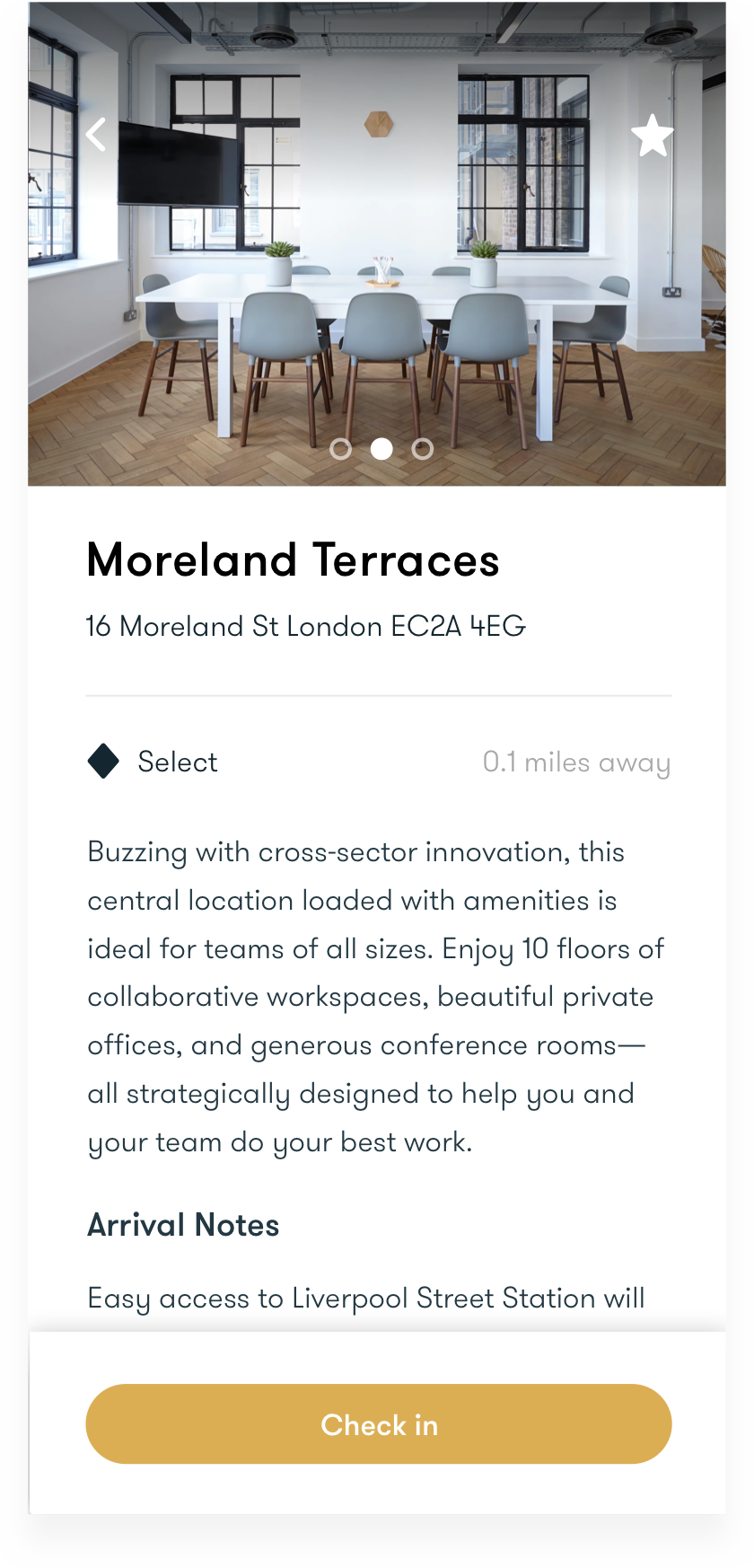Show the first photo via carousel dot

coord(340,449)
